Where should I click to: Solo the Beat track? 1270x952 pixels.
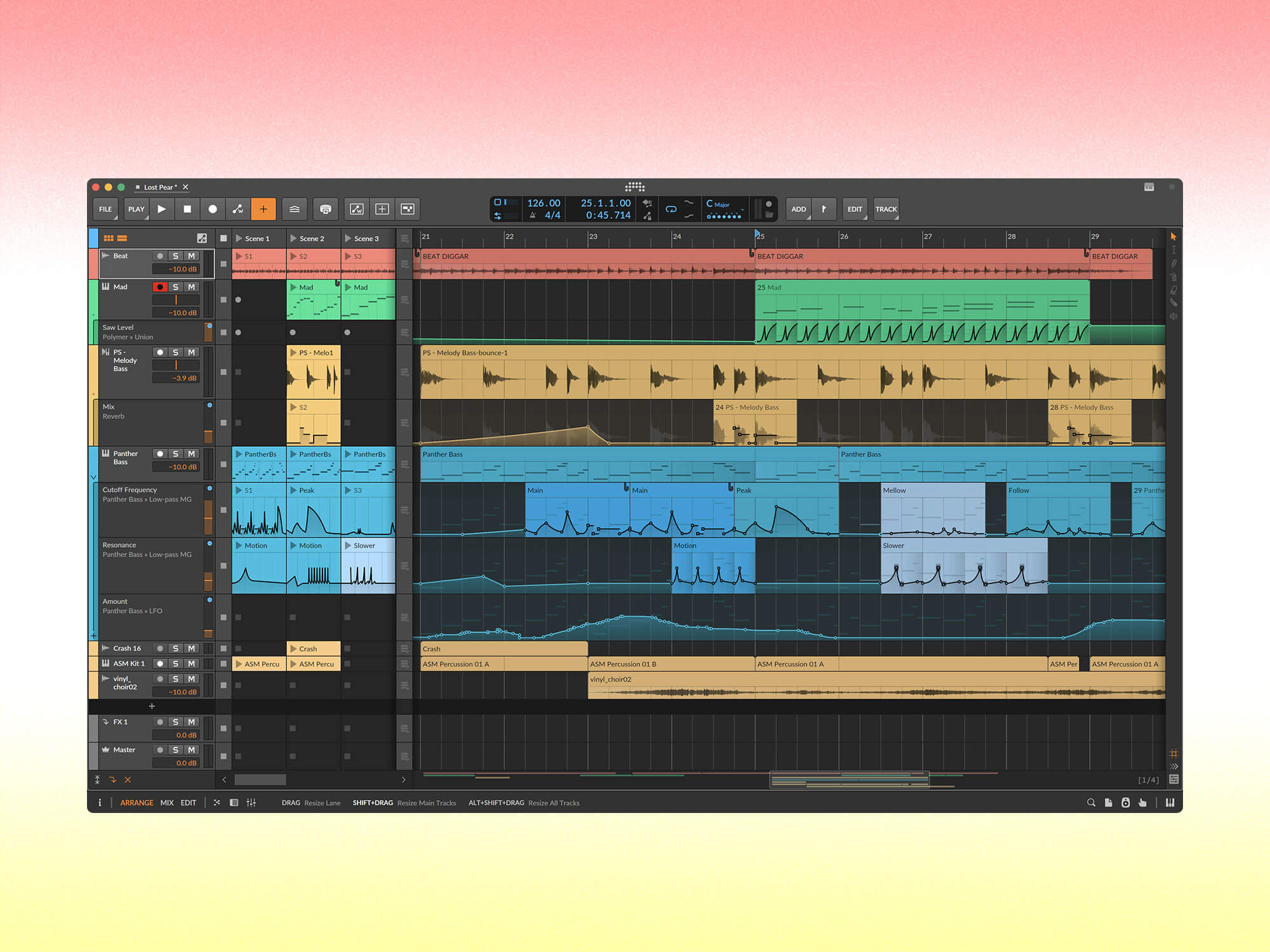176,256
